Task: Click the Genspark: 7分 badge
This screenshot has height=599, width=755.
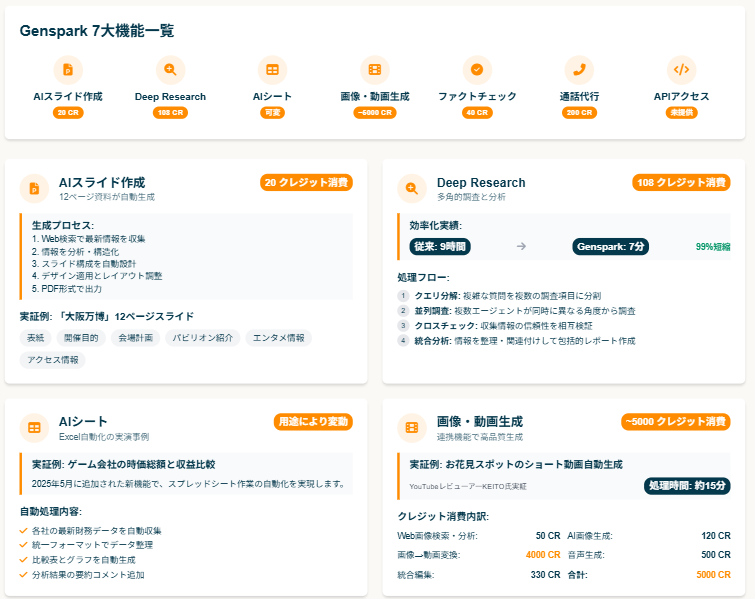Action: click(x=611, y=247)
